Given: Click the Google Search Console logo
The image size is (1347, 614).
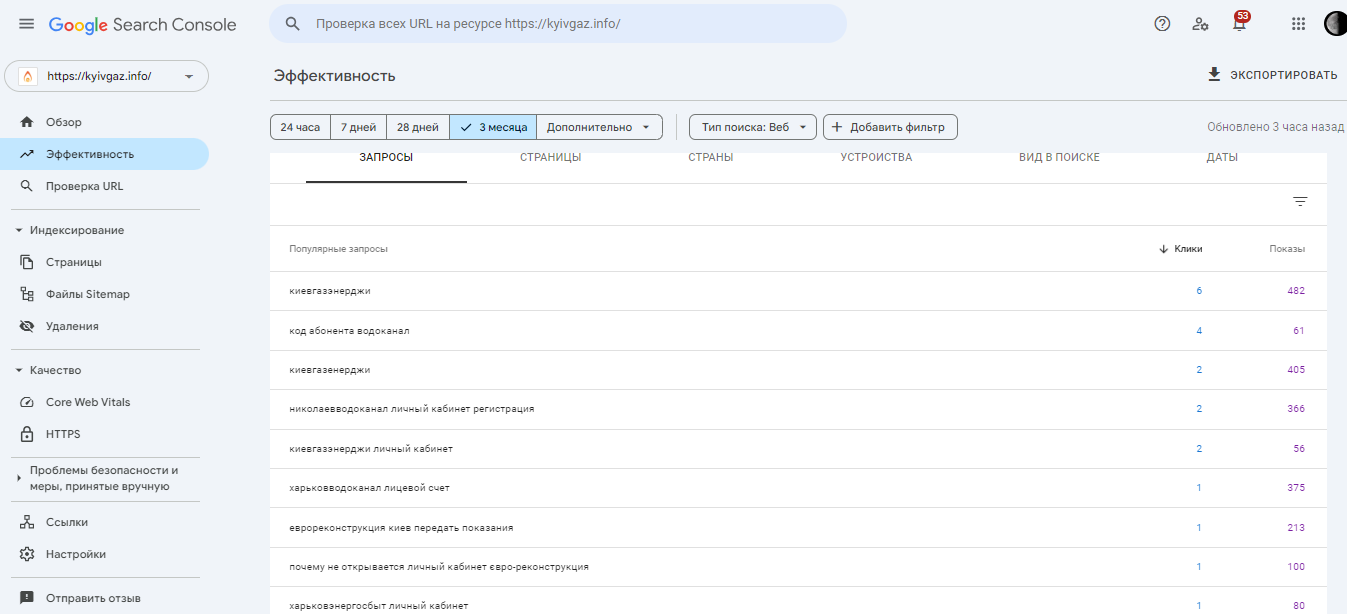Looking at the screenshot, I should point(143,25).
